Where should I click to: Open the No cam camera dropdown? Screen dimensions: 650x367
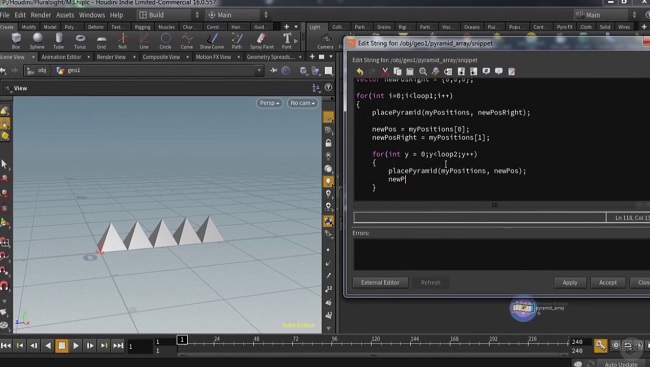(303, 103)
